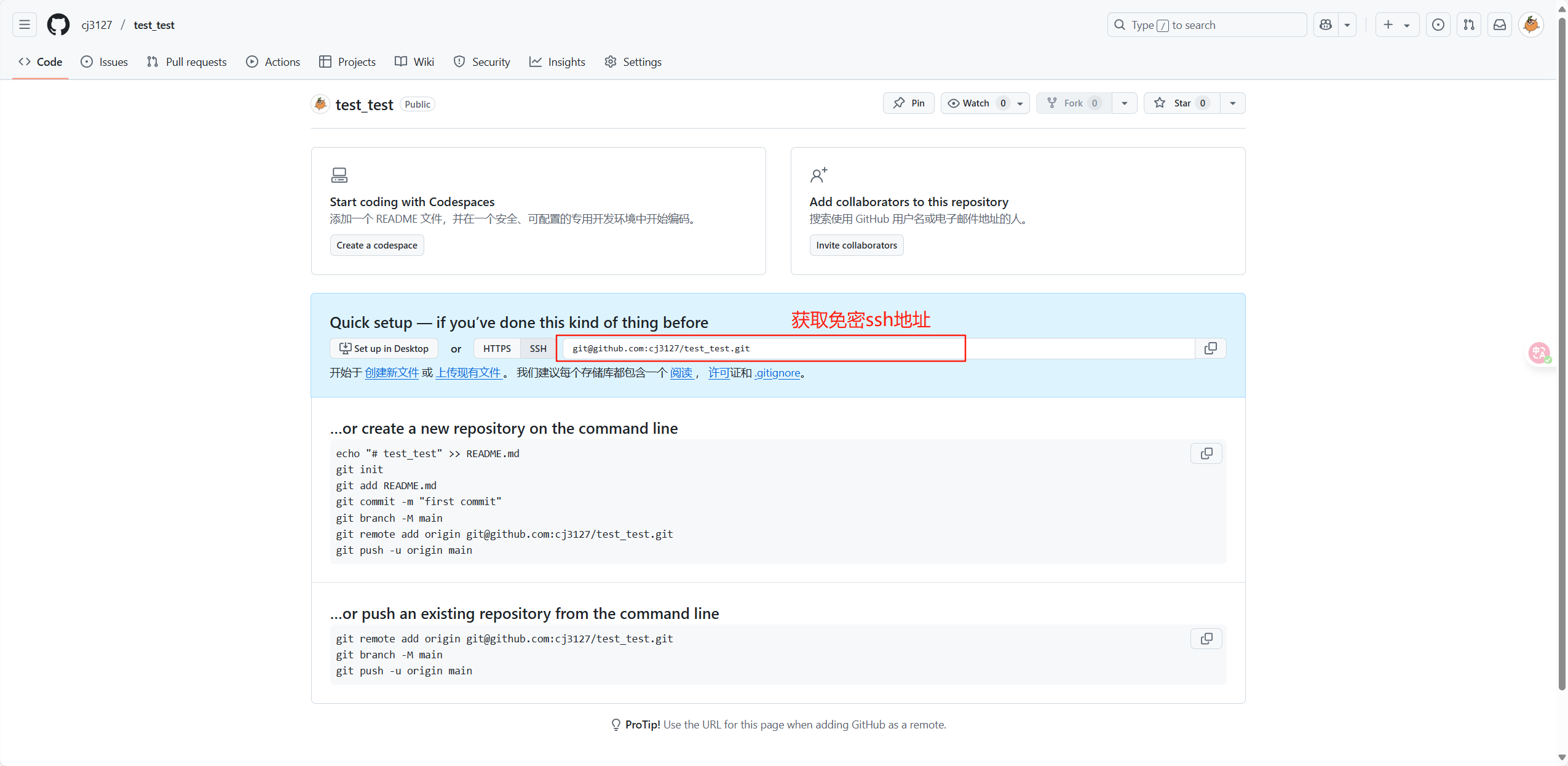Open the 创建新文件 link
The height and width of the screenshot is (766, 1568).
(x=392, y=373)
